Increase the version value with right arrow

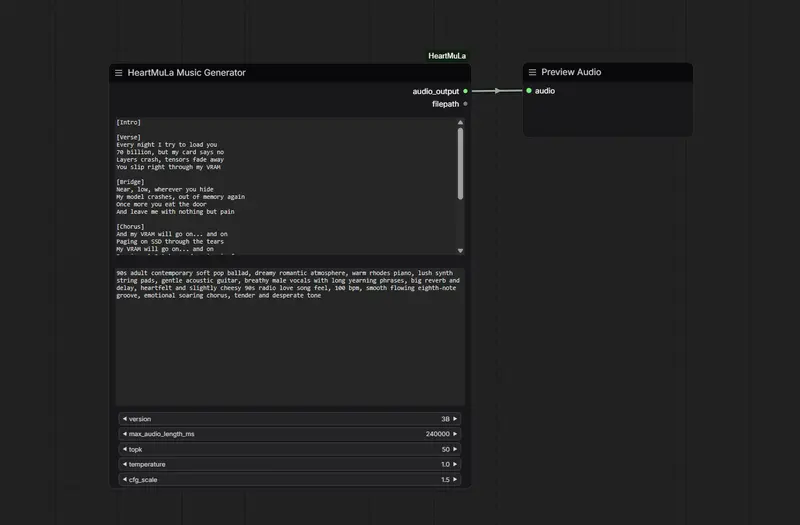coord(455,419)
